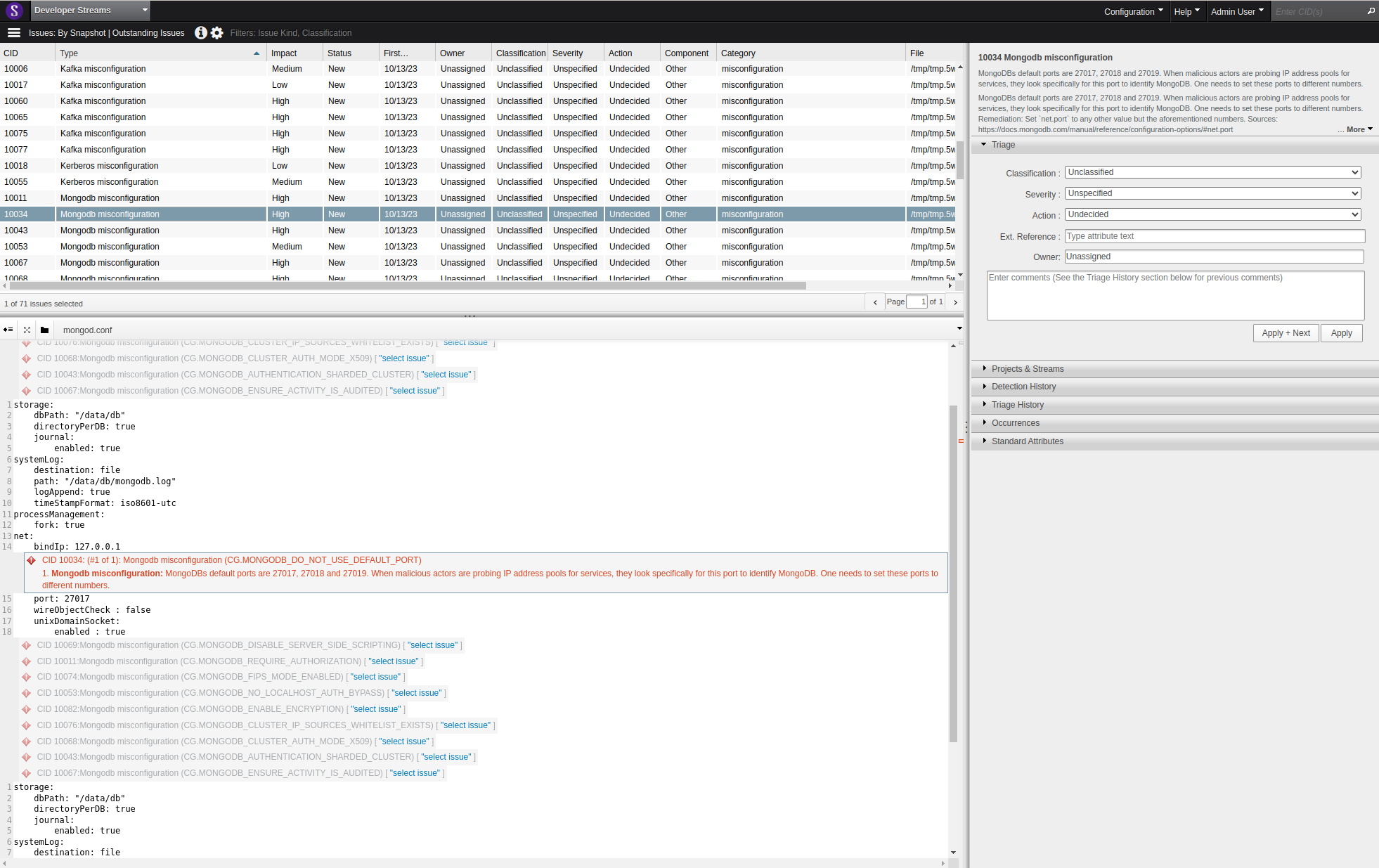1379x868 pixels.
Task: Show view info icon
Action: pyautogui.click(x=201, y=33)
